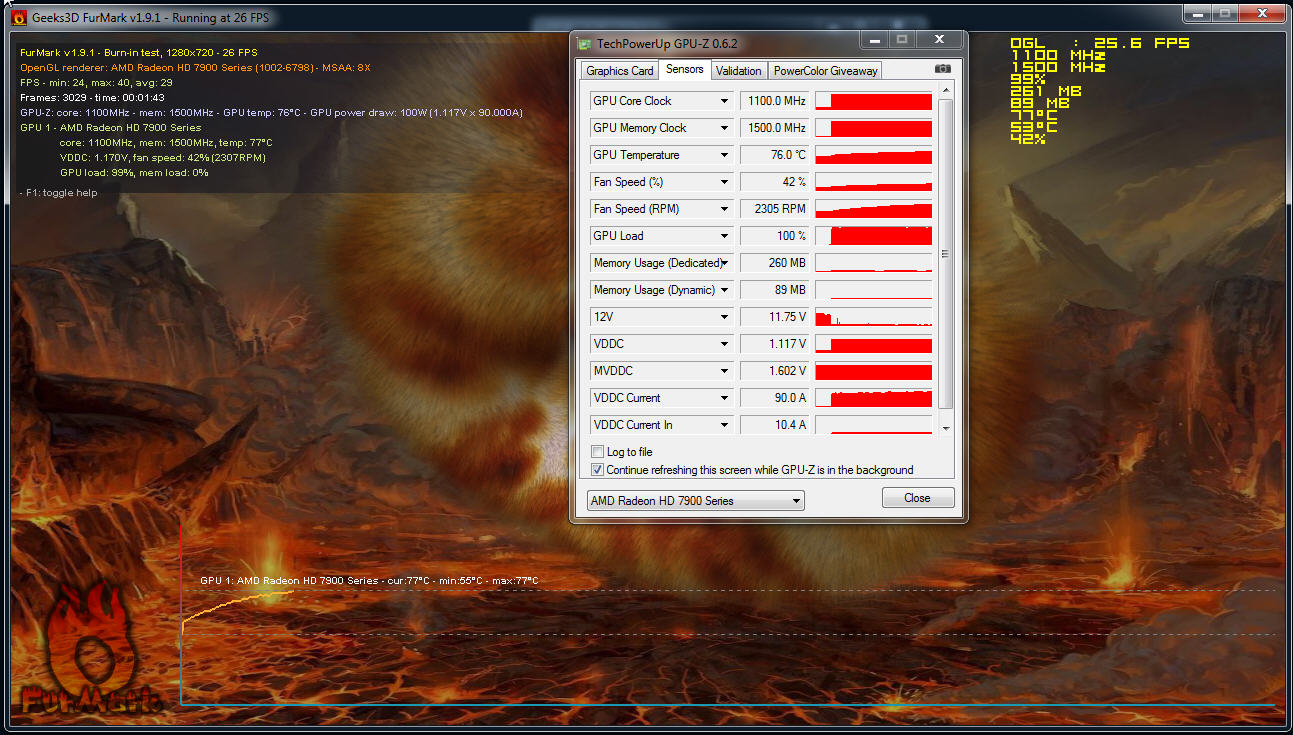Image resolution: width=1293 pixels, height=735 pixels.
Task: Maximize the FurMark window
Action: click(1223, 13)
